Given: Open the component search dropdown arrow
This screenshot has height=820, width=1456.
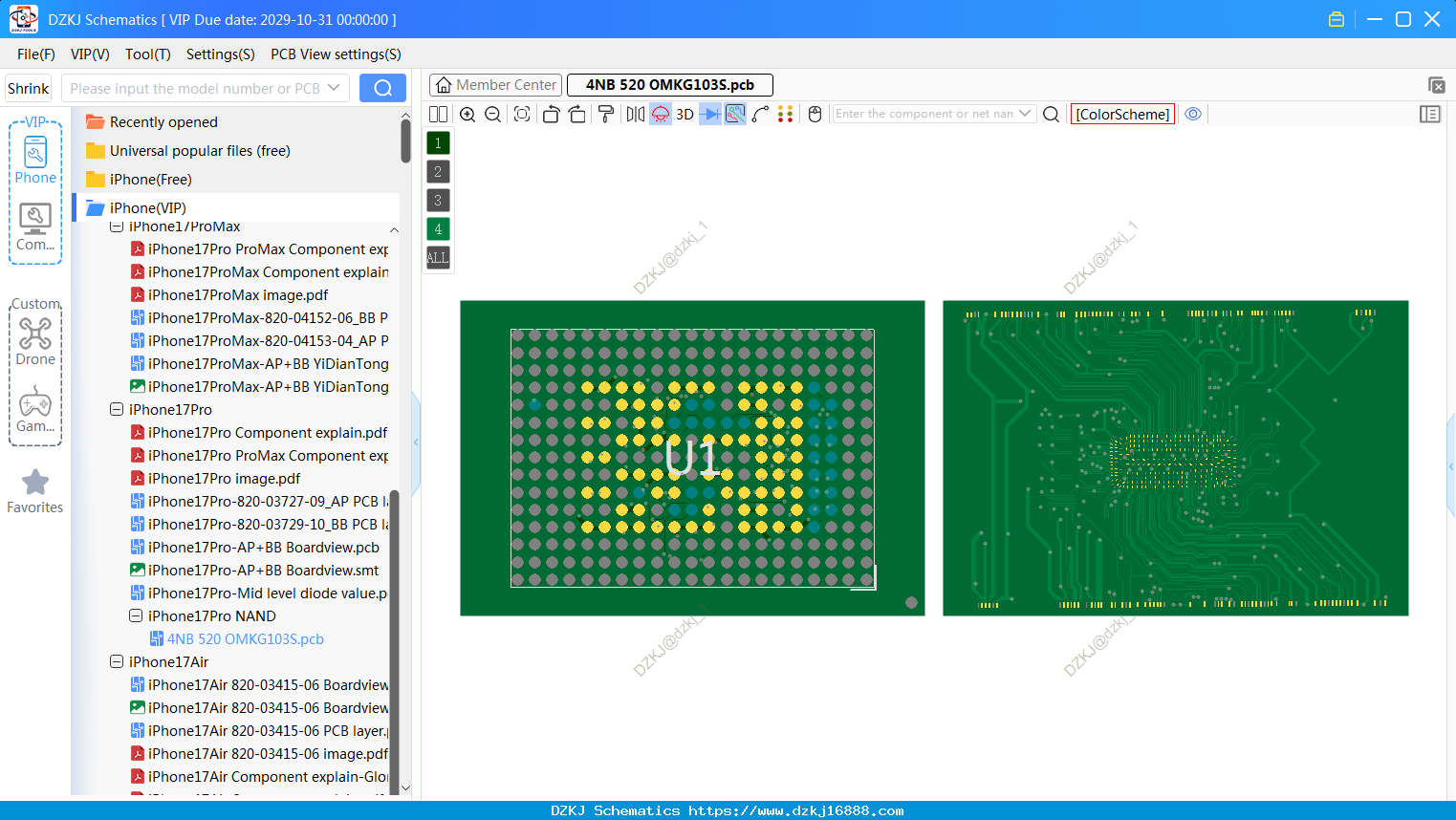Looking at the screenshot, I should pyautogui.click(x=1025, y=114).
